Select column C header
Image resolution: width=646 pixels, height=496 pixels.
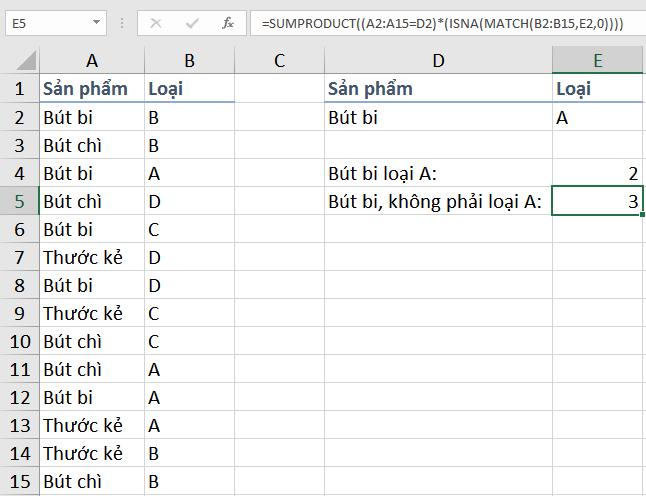click(x=279, y=61)
